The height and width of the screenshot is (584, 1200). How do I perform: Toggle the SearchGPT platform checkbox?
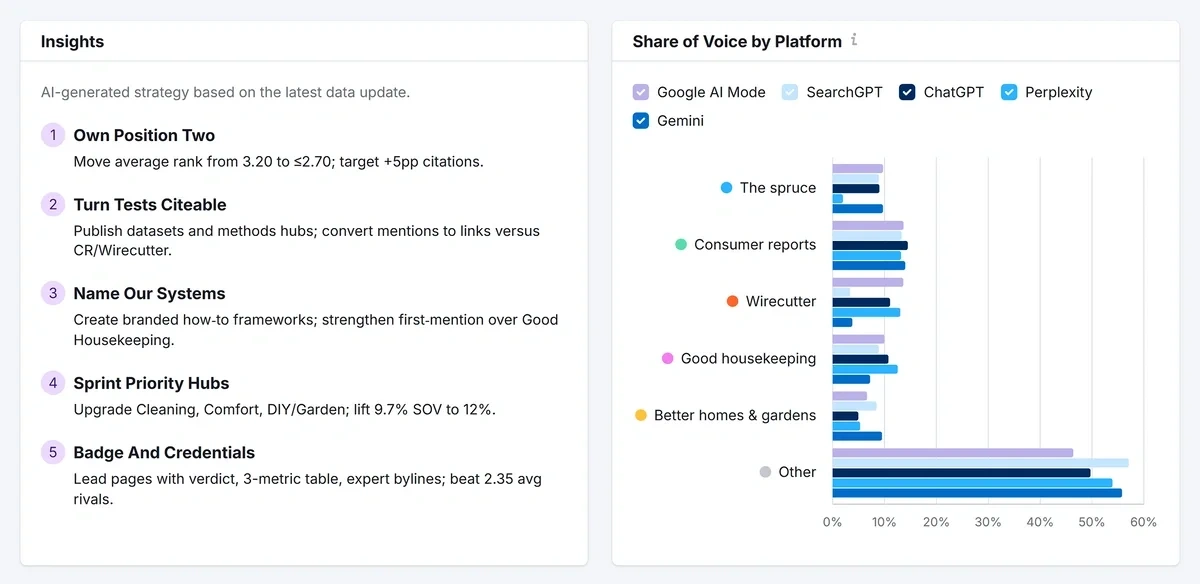790,92
